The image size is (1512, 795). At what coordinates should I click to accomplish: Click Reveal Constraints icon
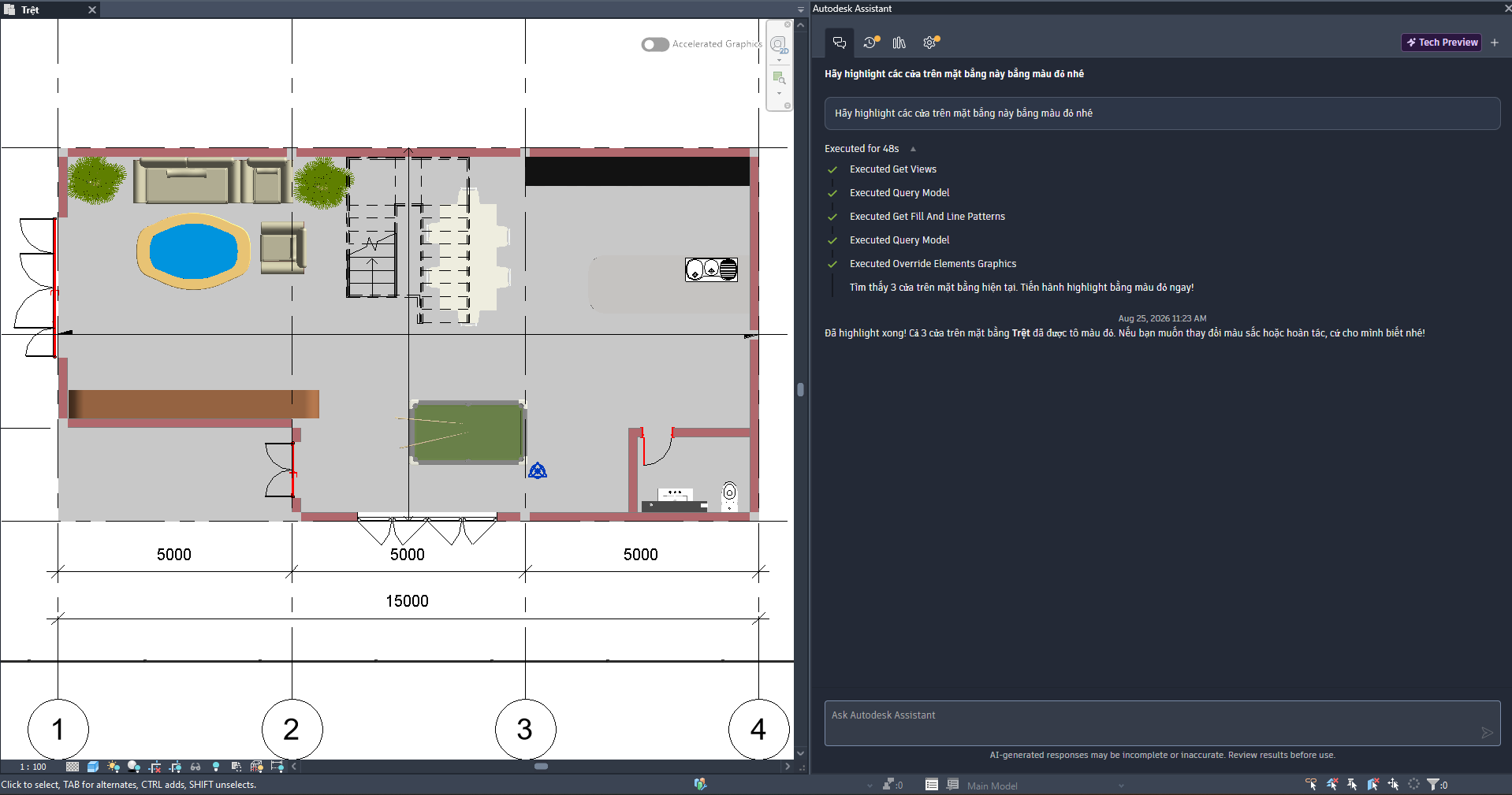[277, 767]
